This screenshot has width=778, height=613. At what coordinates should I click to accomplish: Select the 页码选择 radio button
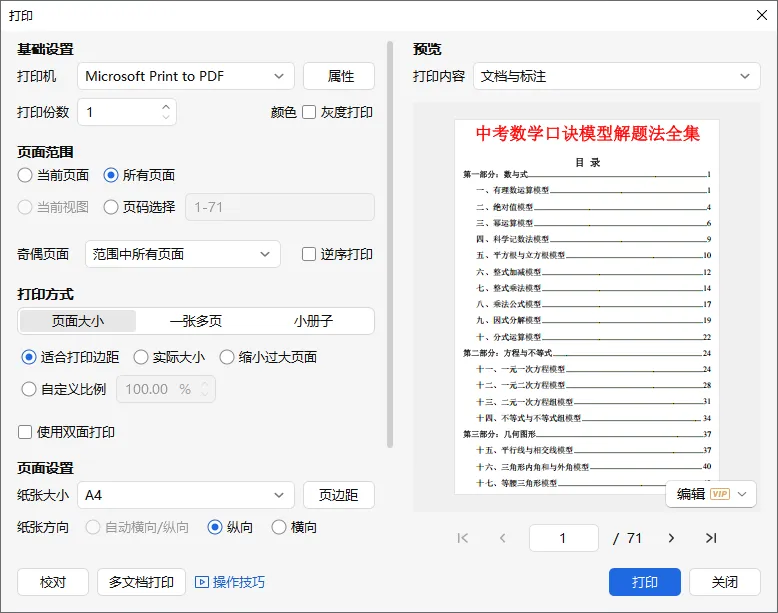coord(111,207)
